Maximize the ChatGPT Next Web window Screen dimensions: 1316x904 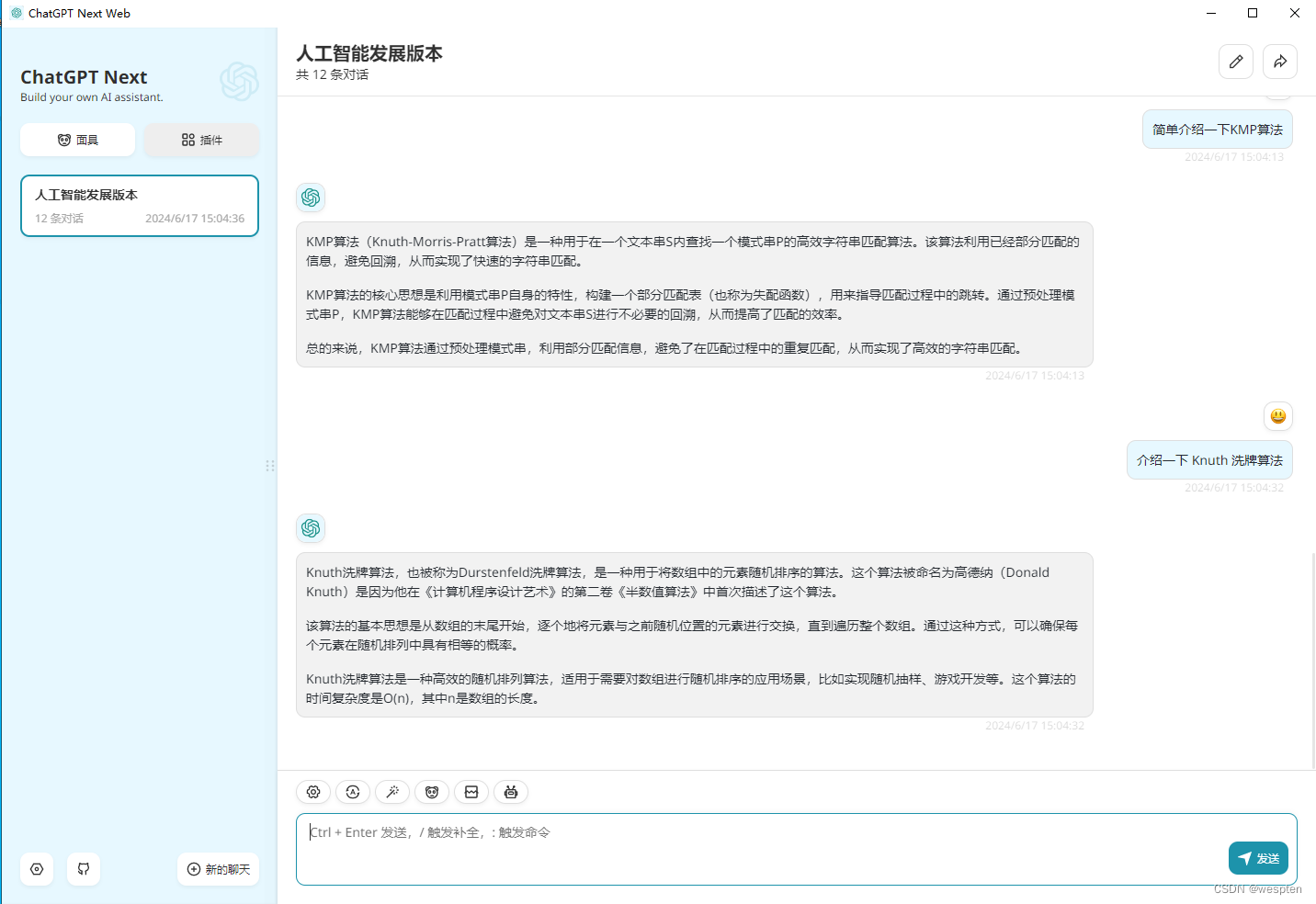[1253, 13]
